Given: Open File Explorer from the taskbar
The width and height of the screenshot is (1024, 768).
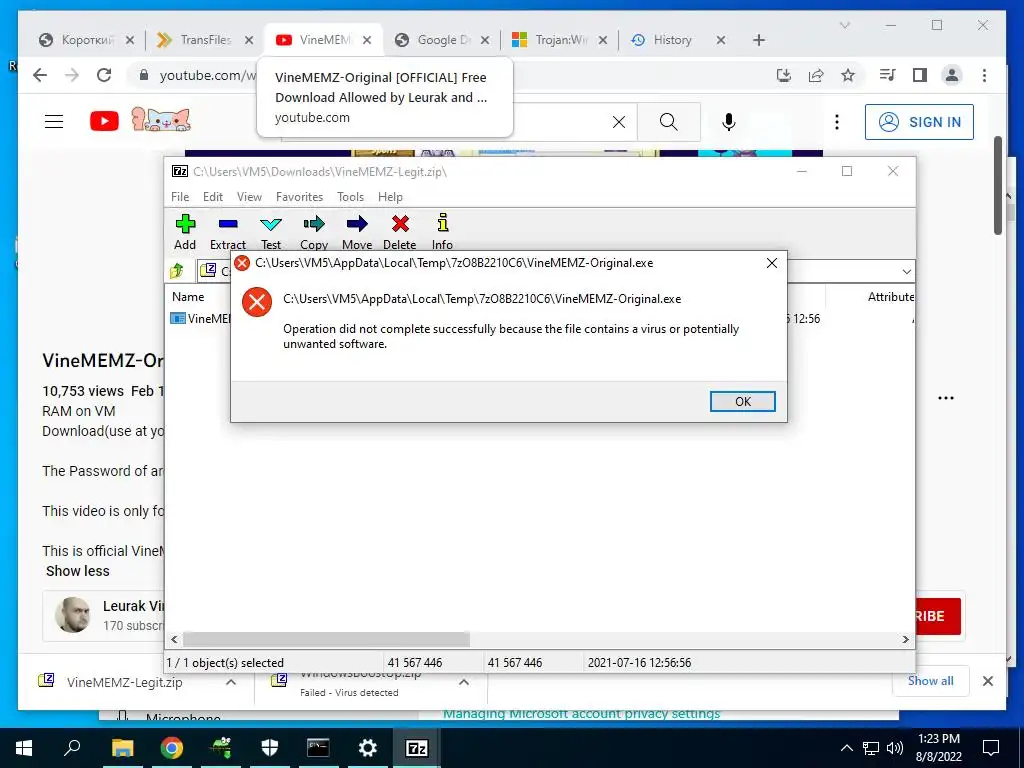Looking at the screenshot, I should click(122, 747).
